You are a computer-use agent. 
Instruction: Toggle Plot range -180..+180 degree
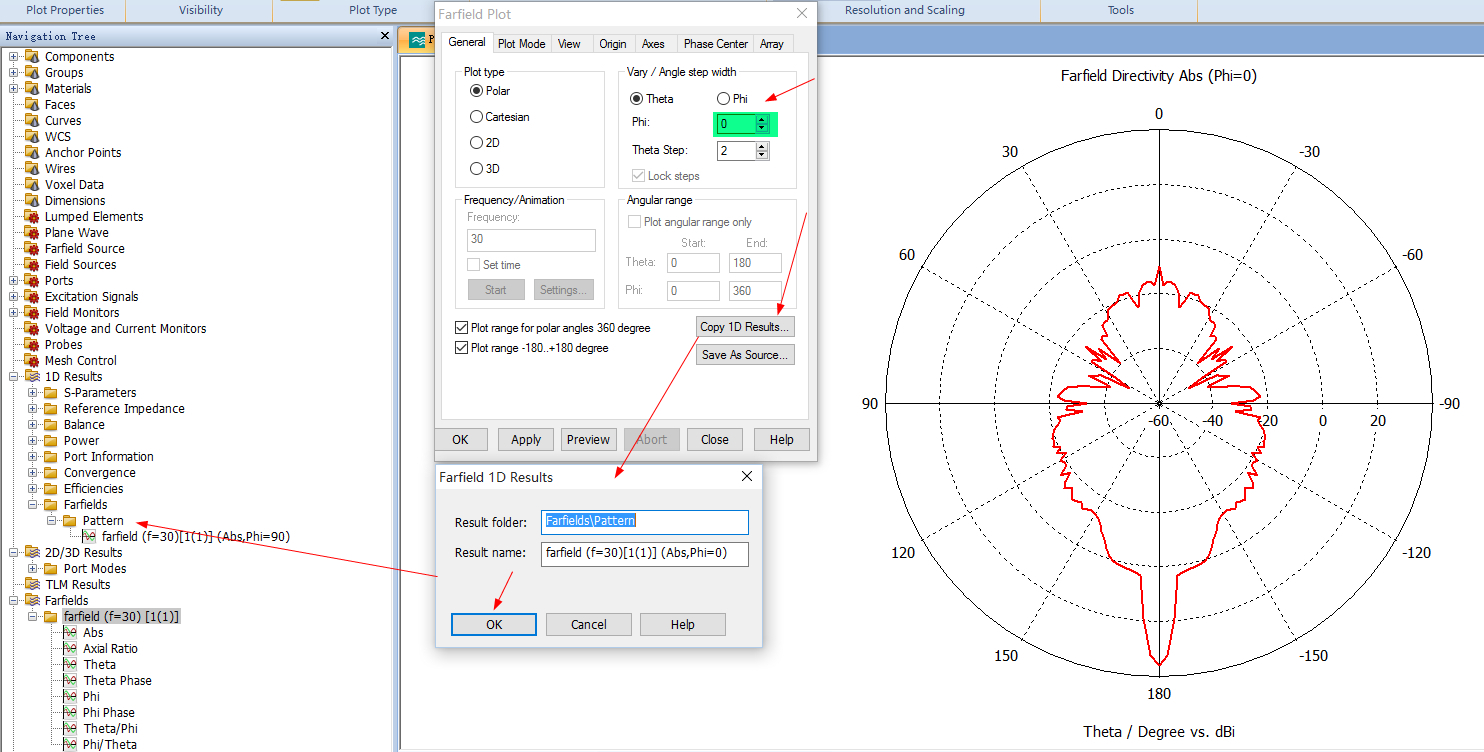pyautogui.click(x=461, y=348)
